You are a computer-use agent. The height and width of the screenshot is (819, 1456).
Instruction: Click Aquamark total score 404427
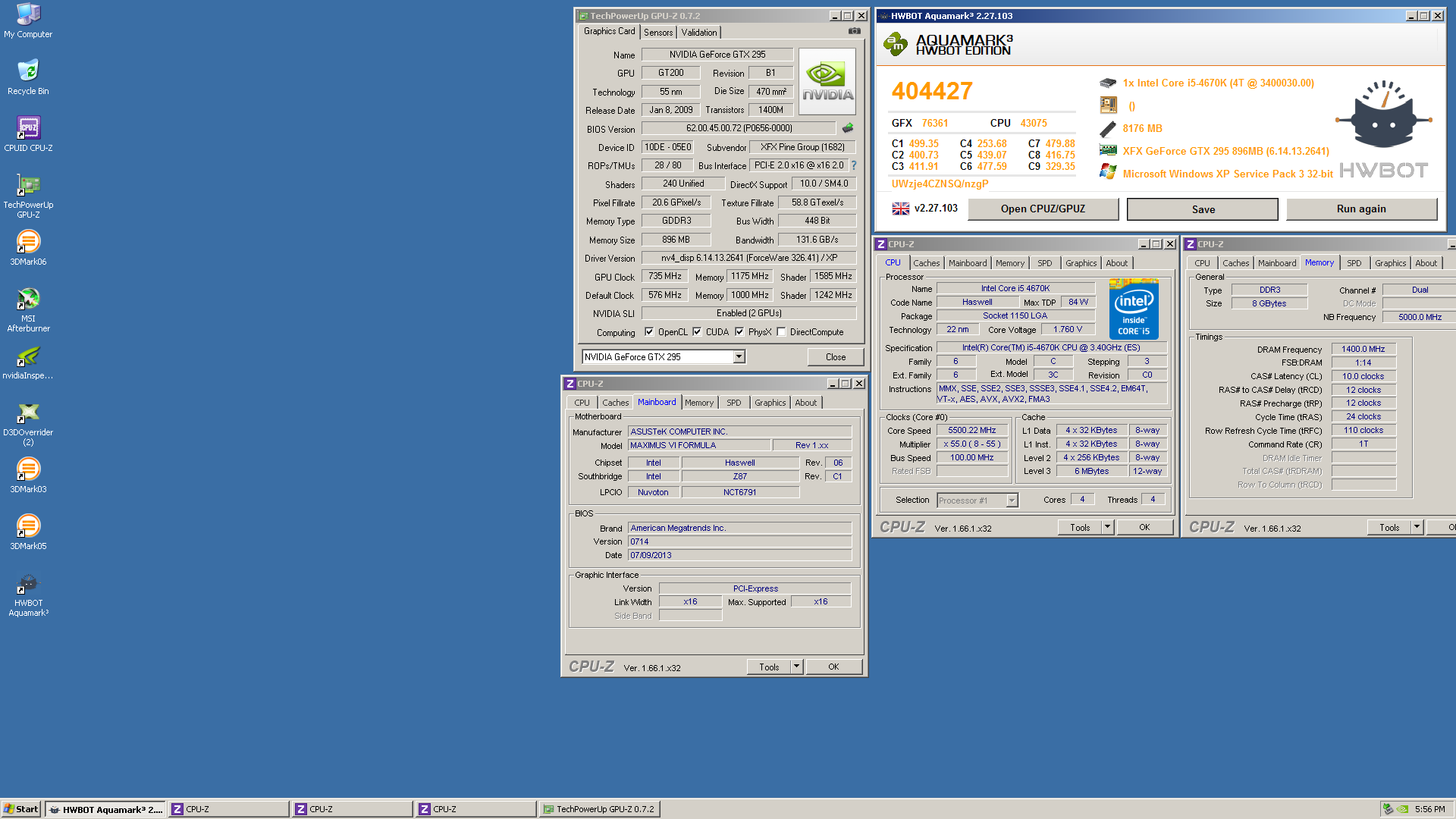[x=932, y=91]
